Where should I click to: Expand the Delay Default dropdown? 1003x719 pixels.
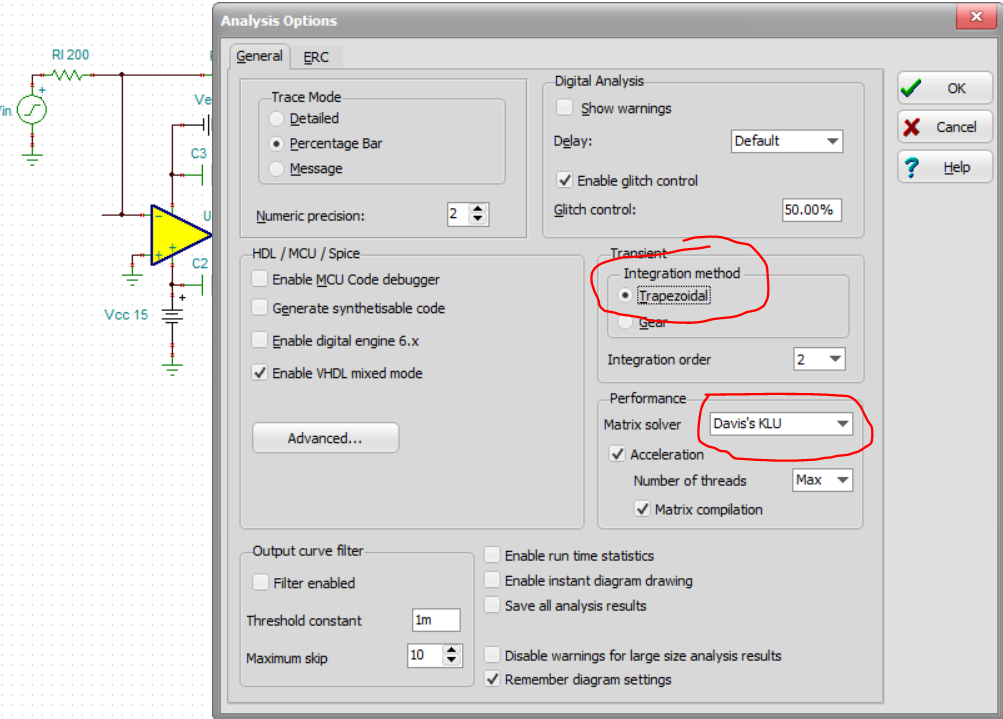pos(786,141)
